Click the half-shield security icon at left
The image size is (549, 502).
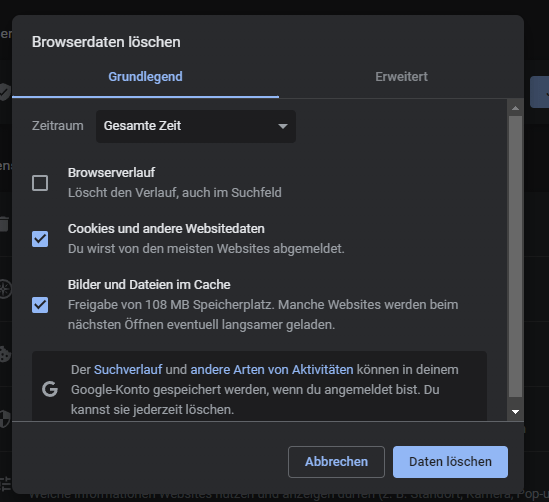[5, 419]
